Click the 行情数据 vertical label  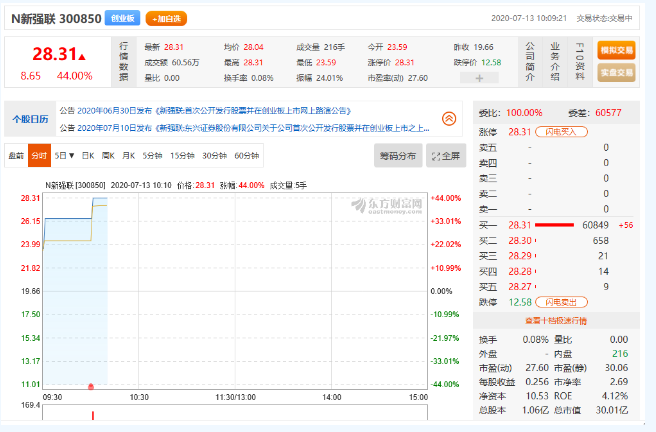[x=123, y=61]
